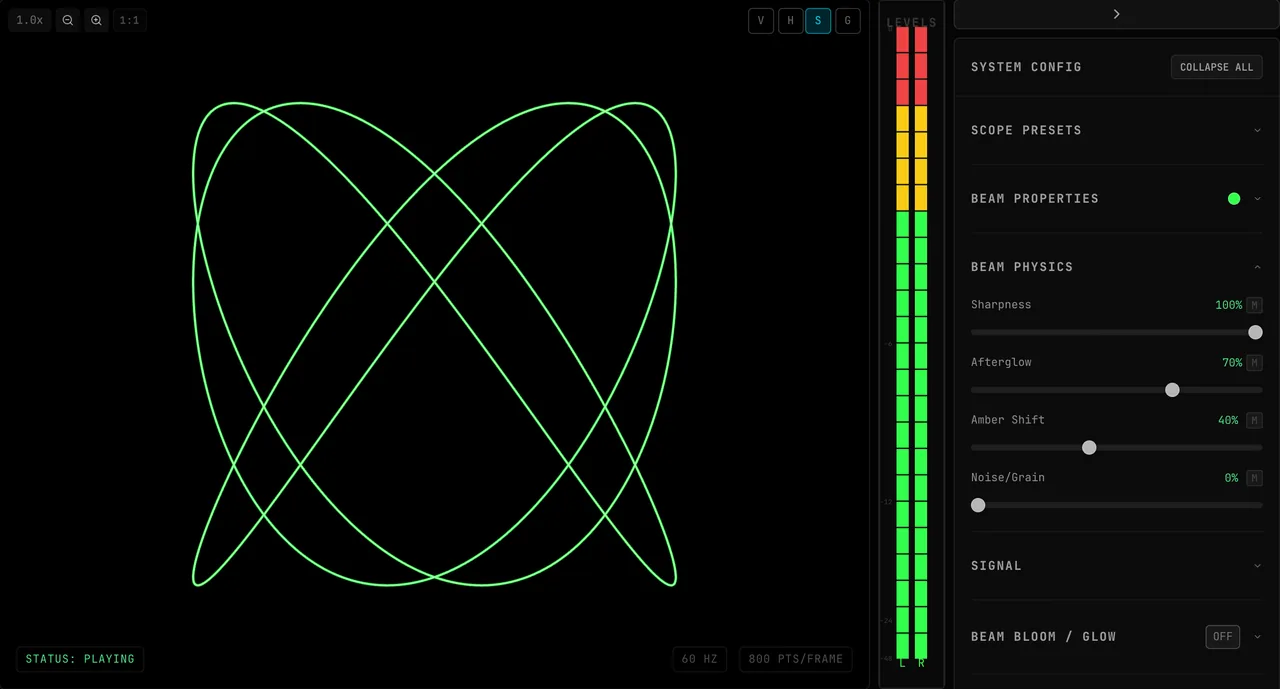Toggle the M button next to Noise/Grain
1280x689 pixels.
click(1254, 478)
